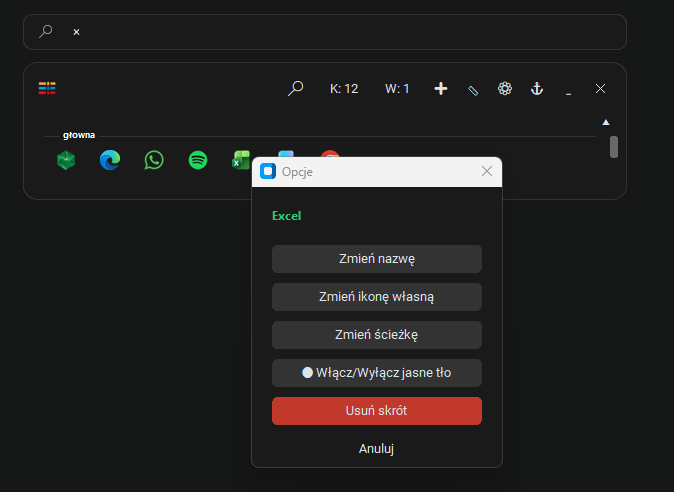The width and height of the screenshot is (674, 492).
Task: Toggle Włącz/Wyłącz jasne tło
Action: click(x=377, y=373)
